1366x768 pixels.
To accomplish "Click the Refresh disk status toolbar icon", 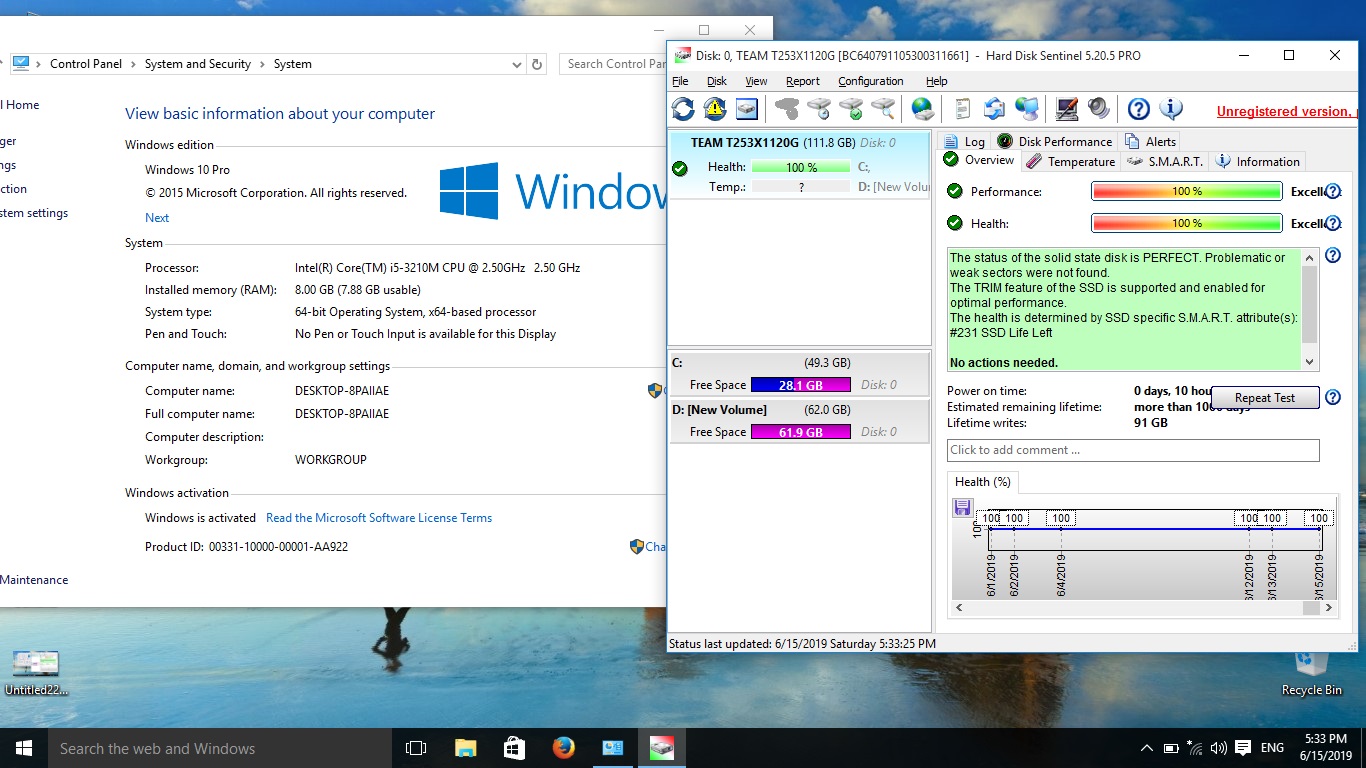I will pos(683,109).
